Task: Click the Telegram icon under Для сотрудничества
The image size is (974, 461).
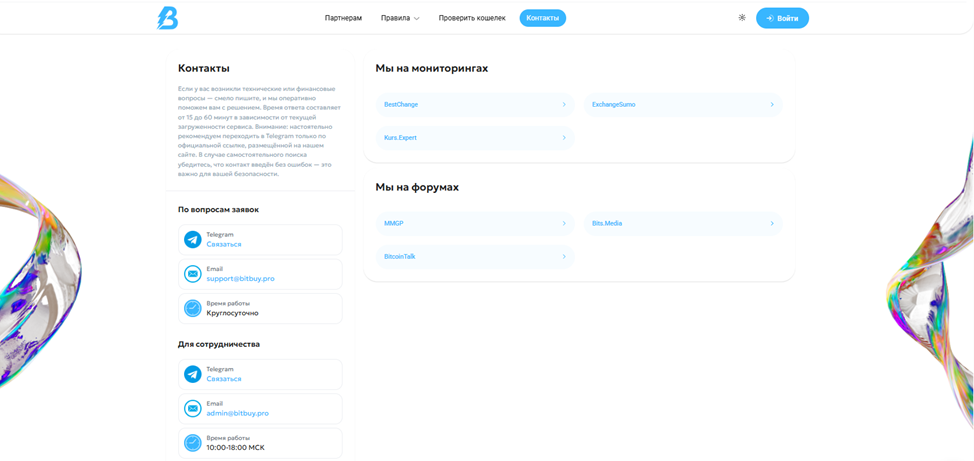Action: (x=193, y=374)
